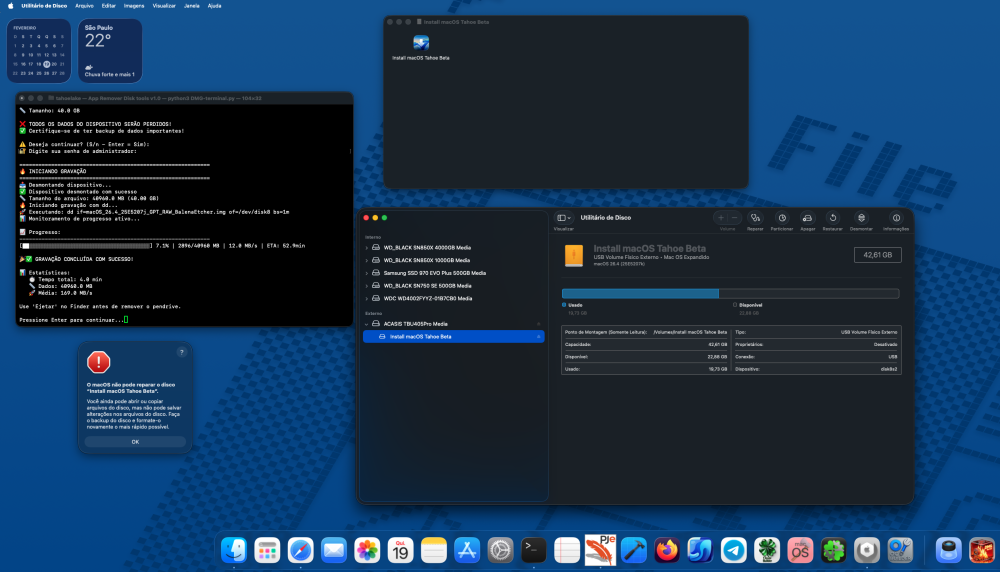
Task: Open the Imagens menu
Action: pyautogui.click(x=134, y=6)
